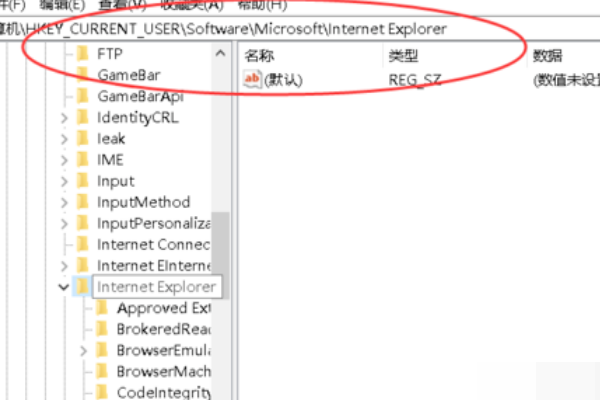Click the InputPersonalization folder icon

click(x=83, y=223)
